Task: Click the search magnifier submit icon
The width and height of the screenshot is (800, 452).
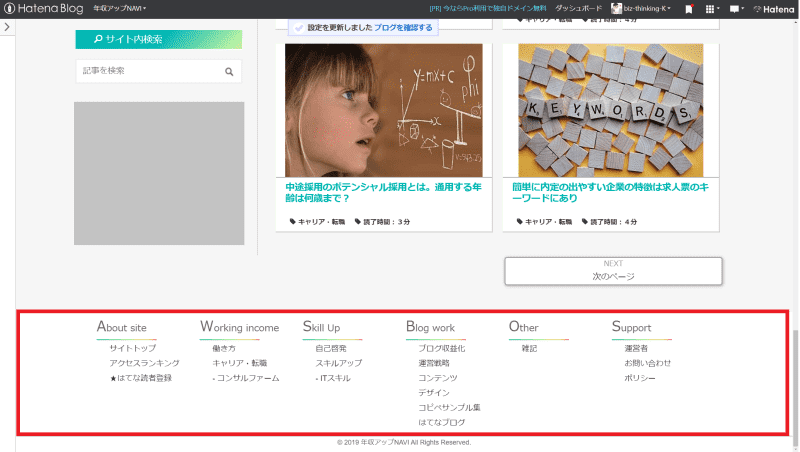Action: (229, 72)
